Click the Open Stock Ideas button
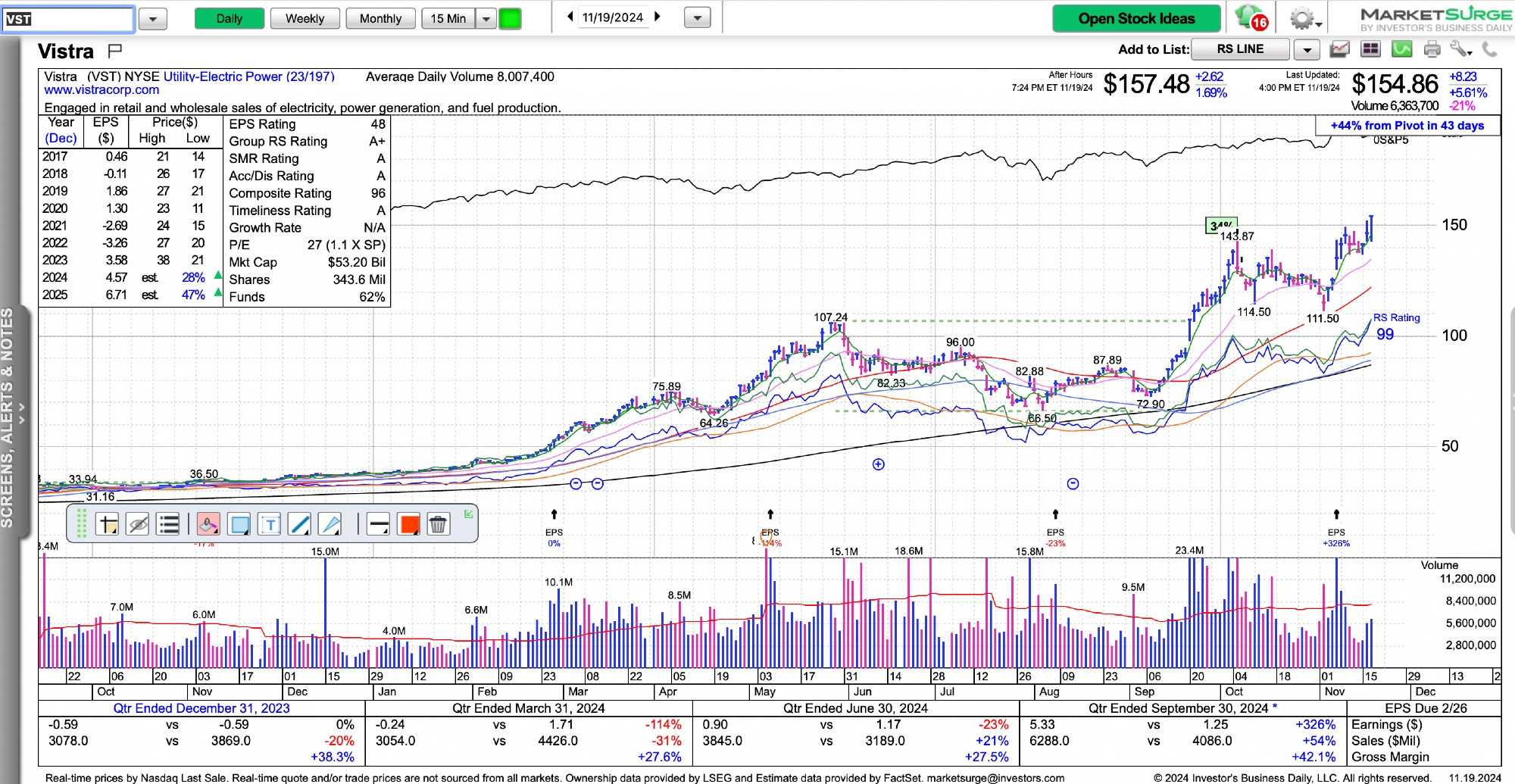The image size is (1515, 784). coord(1136,18)
